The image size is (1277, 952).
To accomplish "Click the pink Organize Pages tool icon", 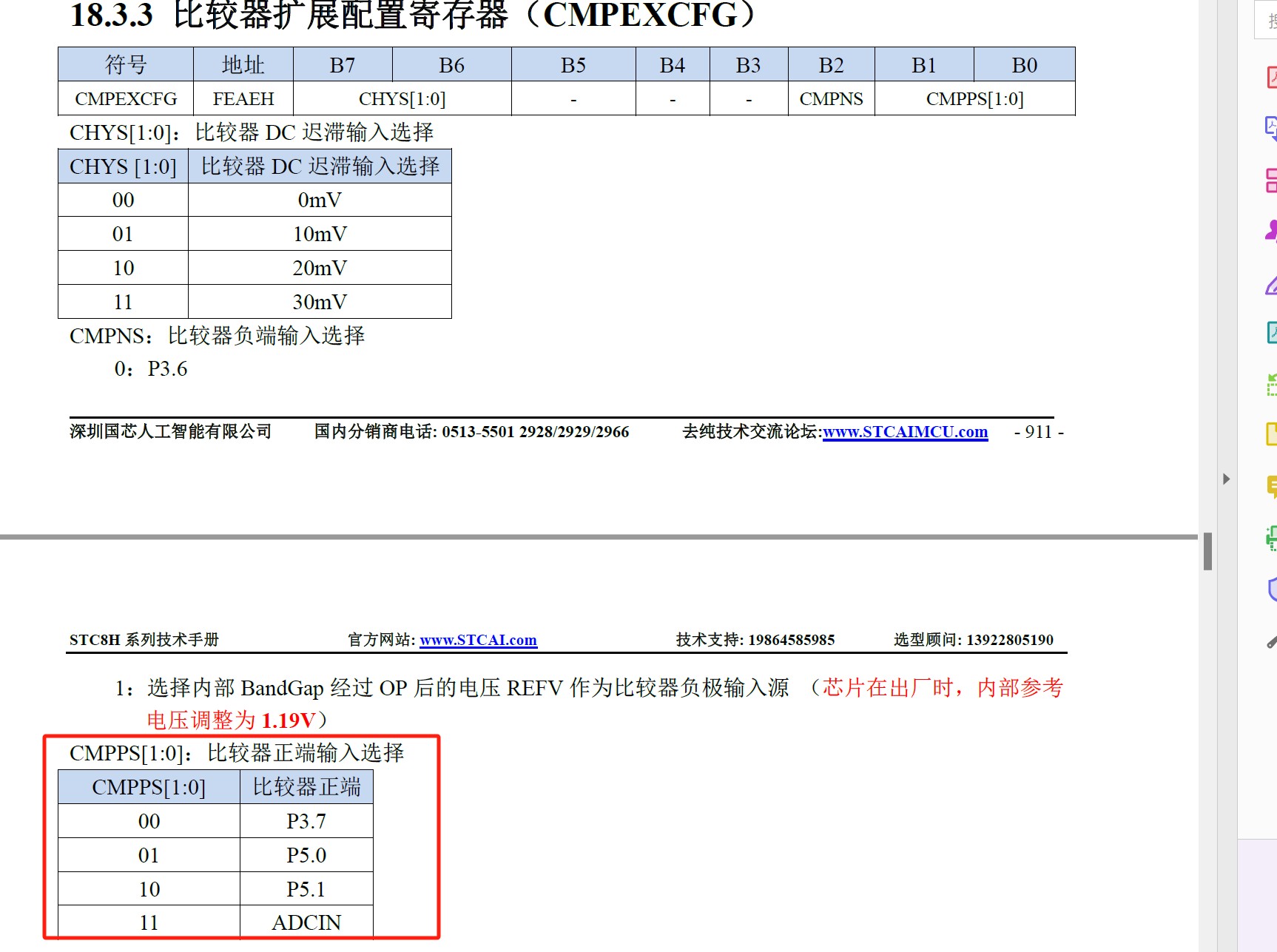I will 1272,180.
